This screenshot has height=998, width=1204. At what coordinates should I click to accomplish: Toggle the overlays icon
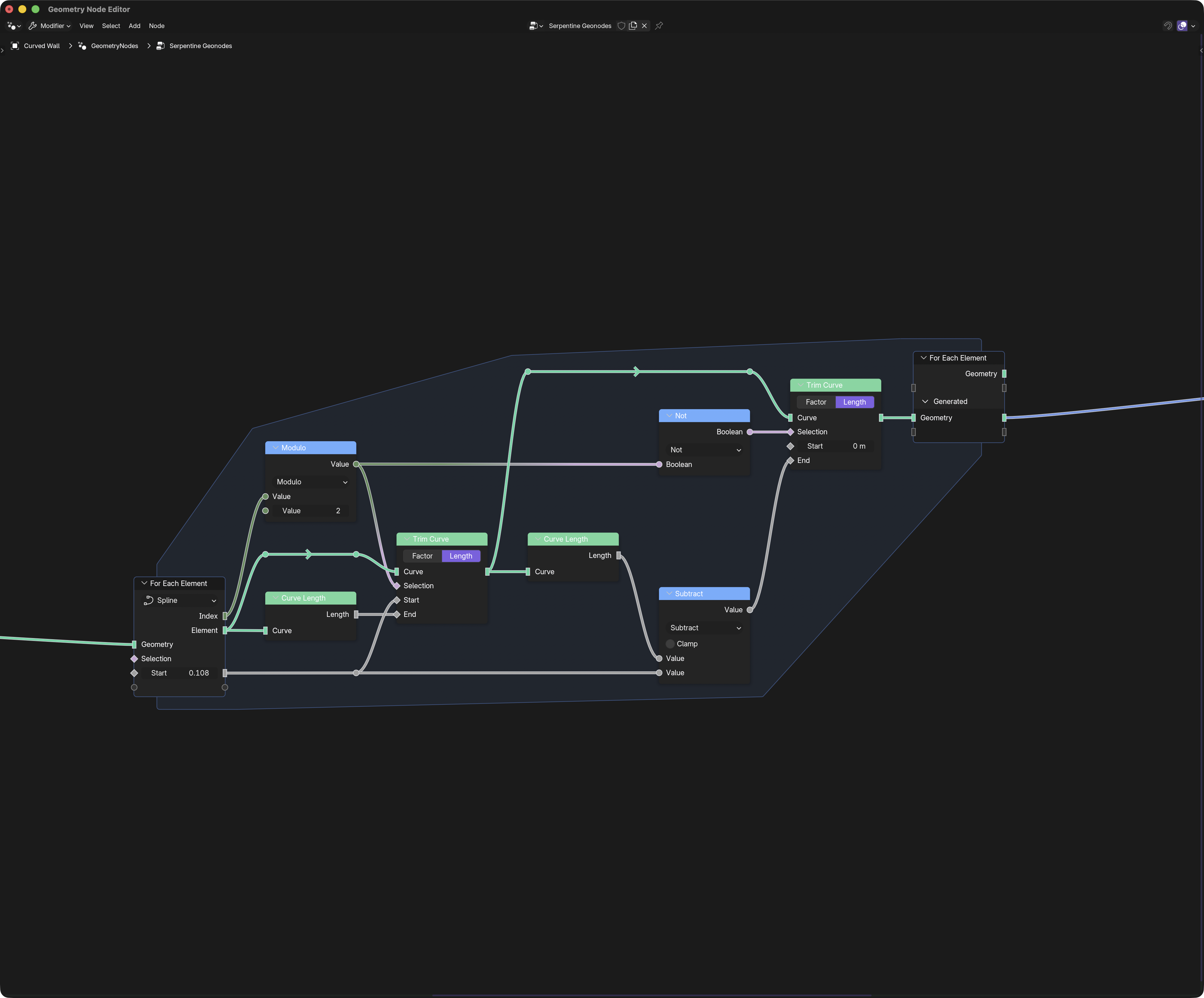pyautogui.click(x=1182, y=26)
